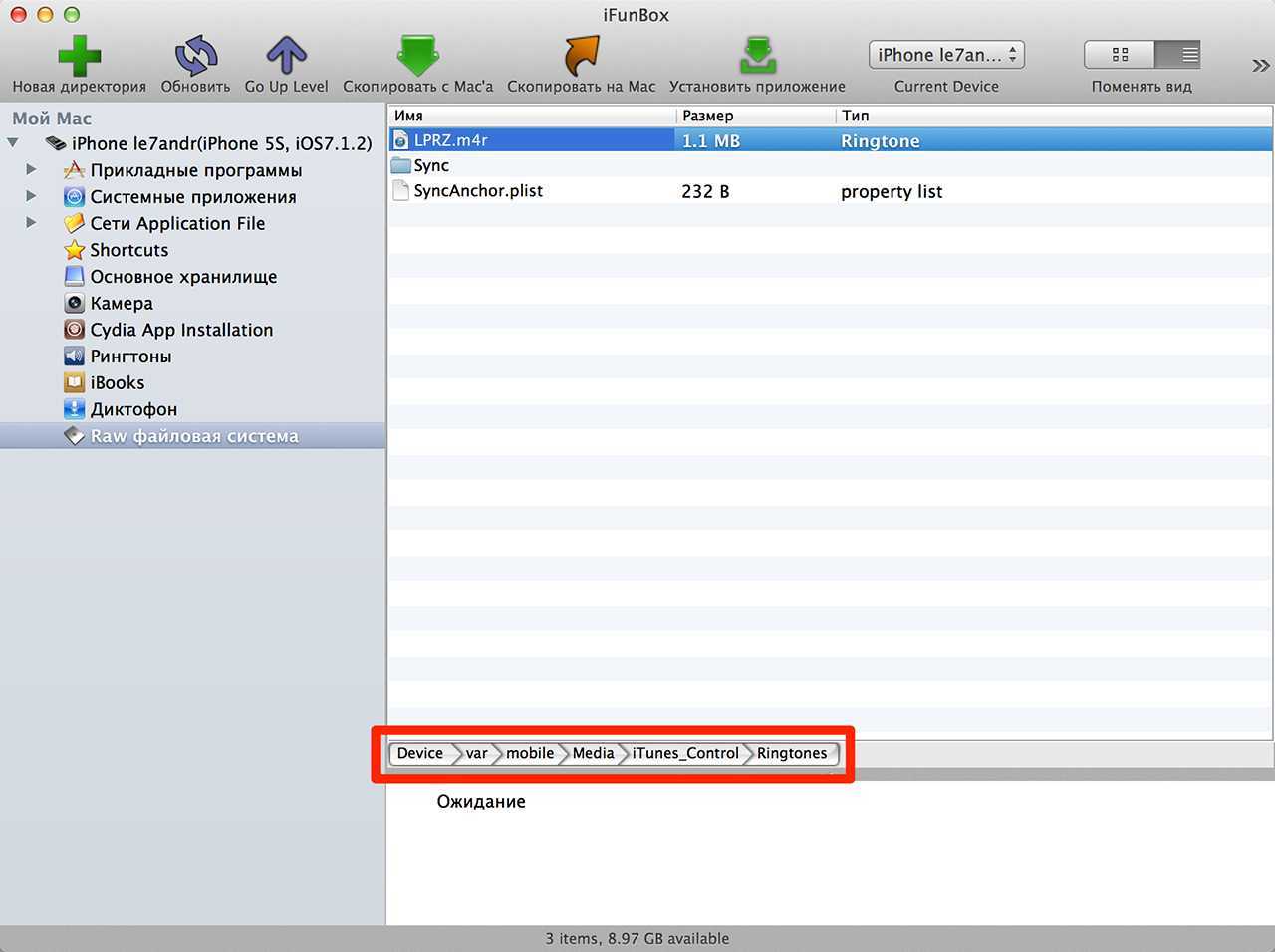Click the 232 B size cell
1275x952 pixels.
[x=705, y=191]
